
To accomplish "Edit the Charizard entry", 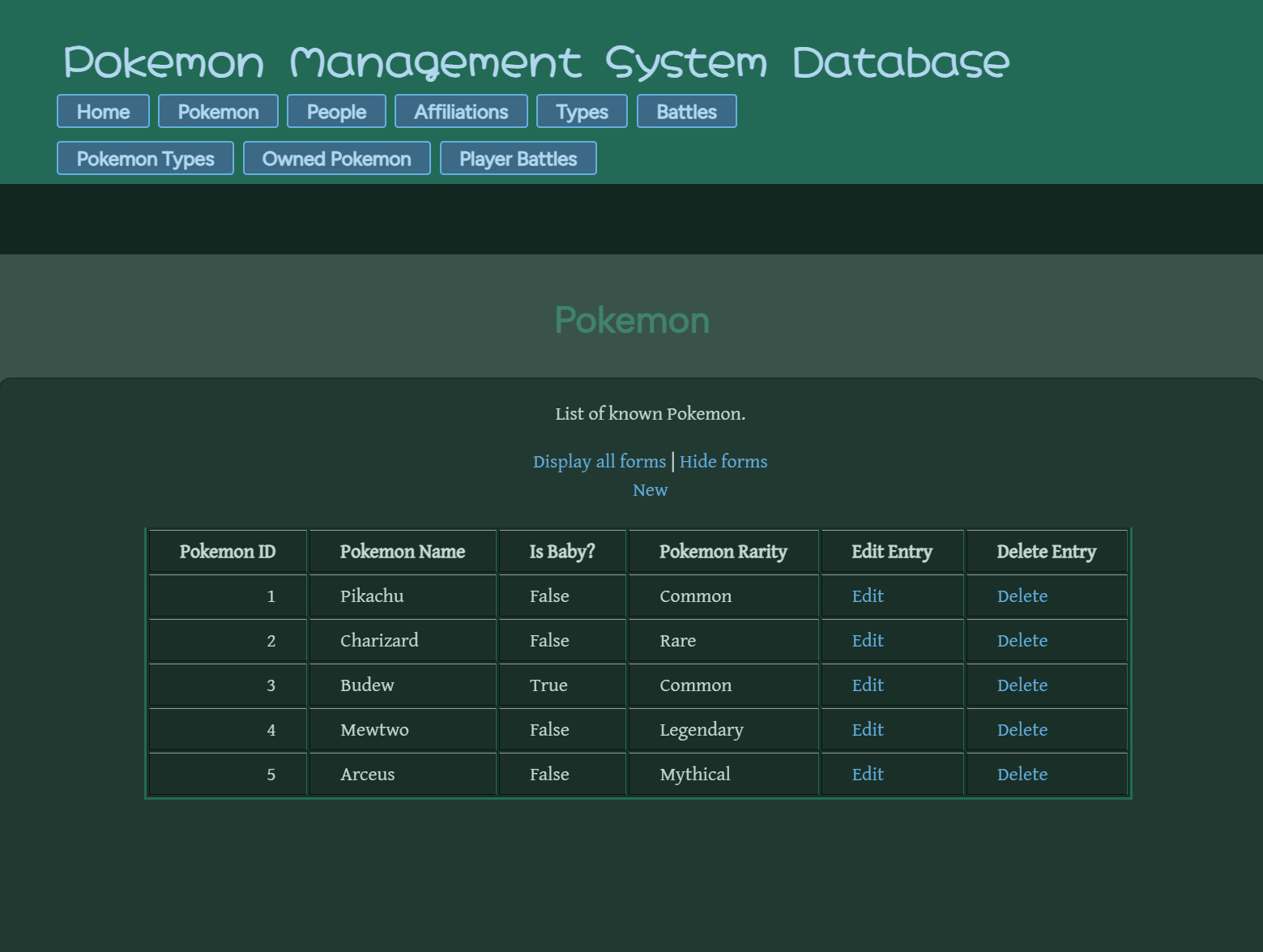I will [x=868, y=641].
